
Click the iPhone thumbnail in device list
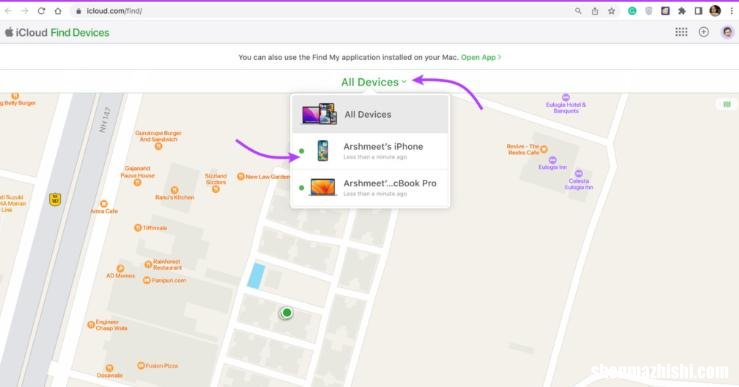[322, 151]
